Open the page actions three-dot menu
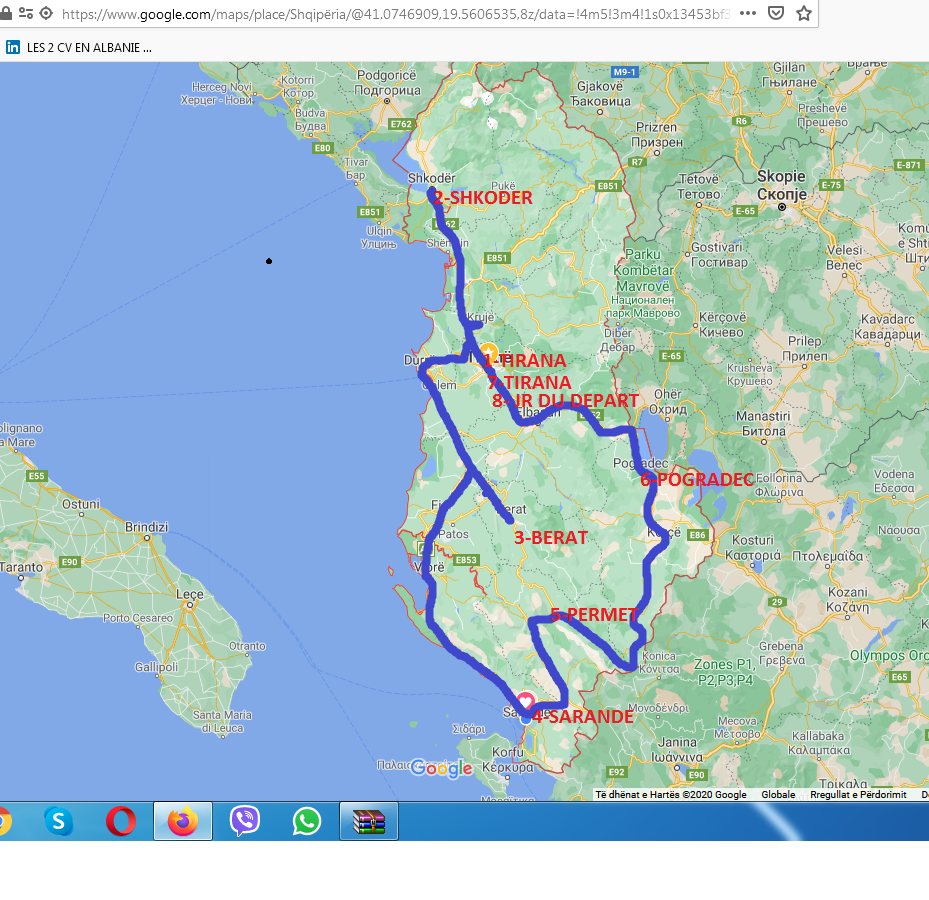 point(748,13)
